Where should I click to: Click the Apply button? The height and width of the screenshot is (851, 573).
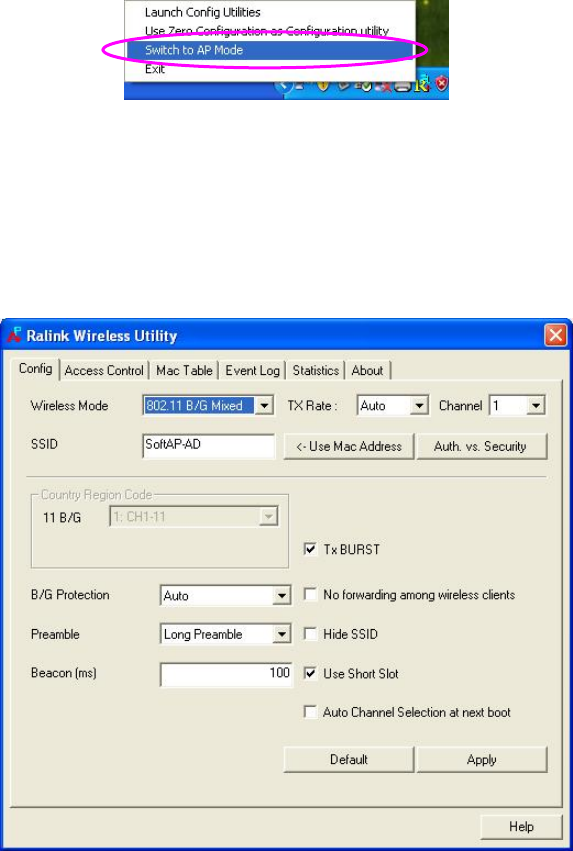(481, 759)
